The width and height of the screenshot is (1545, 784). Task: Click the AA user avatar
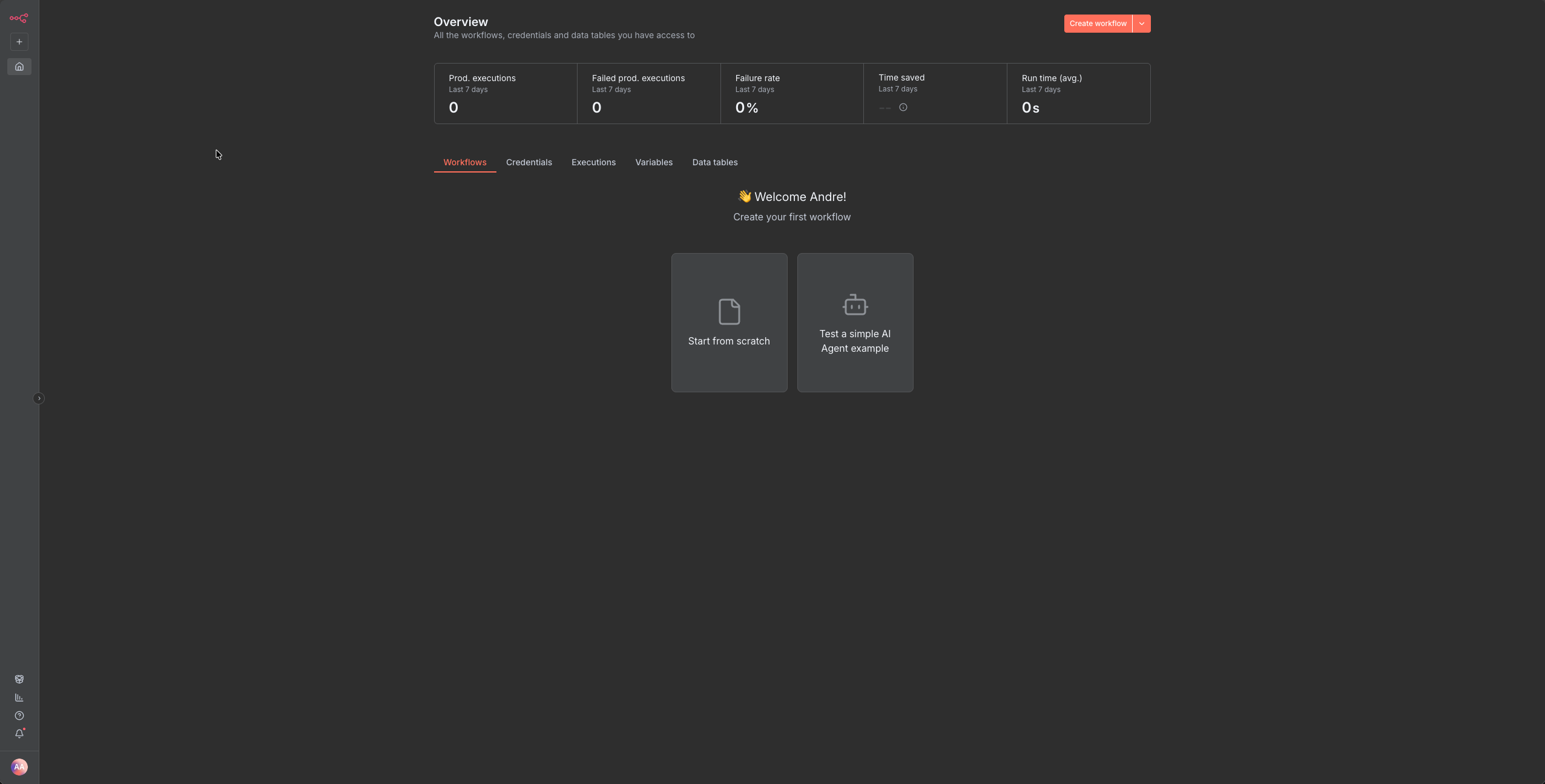pyautogui.click(x=19, y=767)
